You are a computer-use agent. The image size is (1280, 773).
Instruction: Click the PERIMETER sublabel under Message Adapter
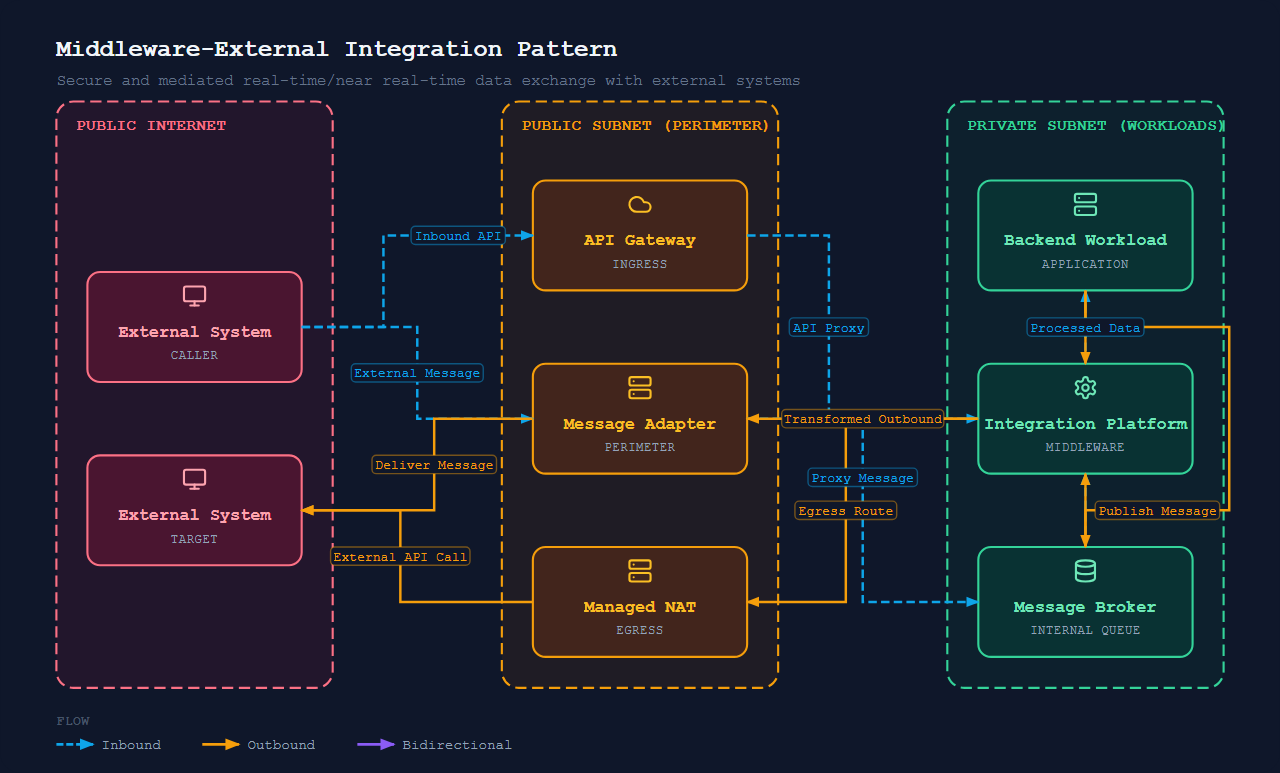640,448
